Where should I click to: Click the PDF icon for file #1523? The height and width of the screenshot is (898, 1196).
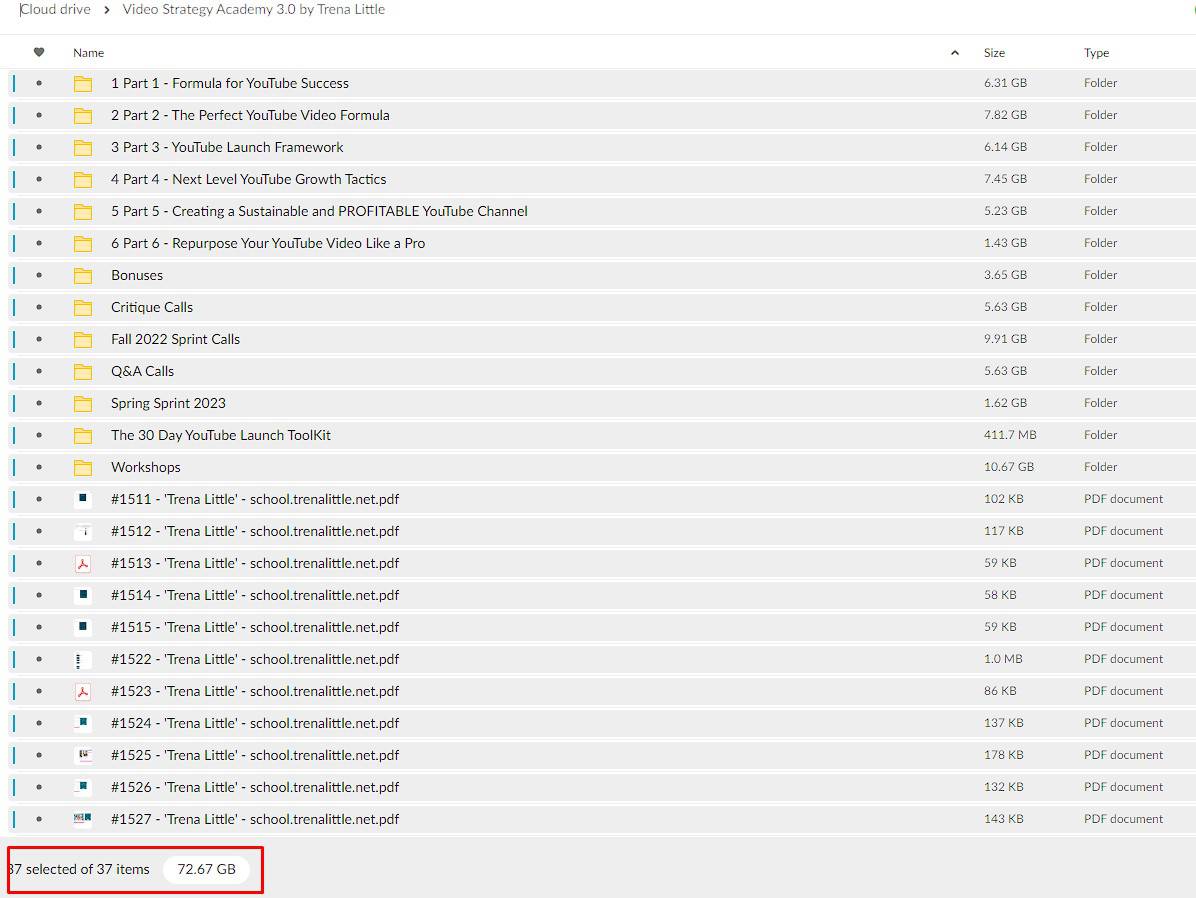coord(83,691)
